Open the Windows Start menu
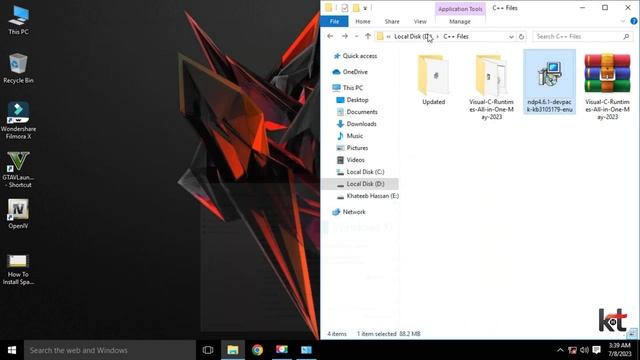This screenshot has height=360, width=640. click(x=12, y=350)
